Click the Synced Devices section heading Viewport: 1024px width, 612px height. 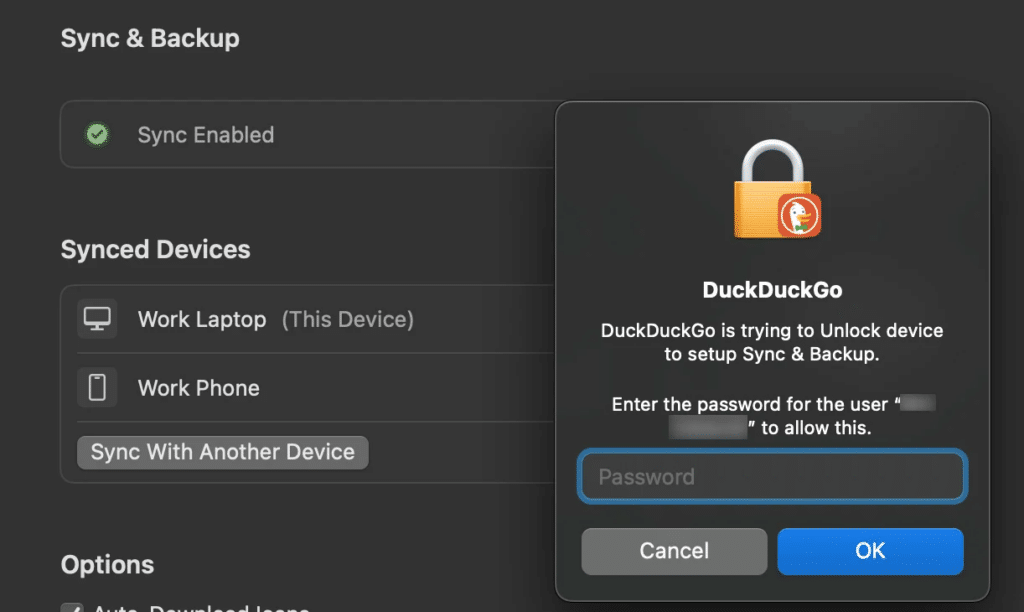tap(155, 250)
